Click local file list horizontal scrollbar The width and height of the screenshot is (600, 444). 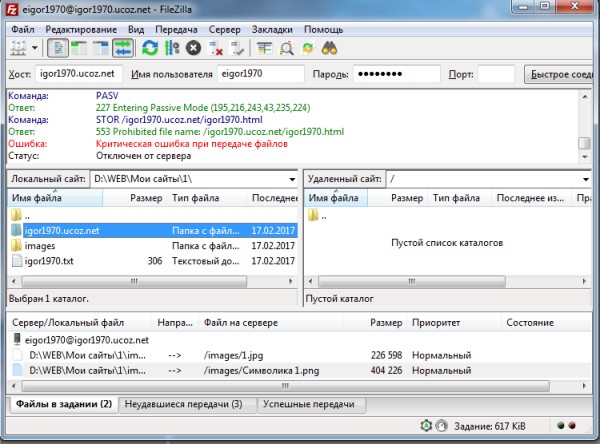[x=134, y=281]
